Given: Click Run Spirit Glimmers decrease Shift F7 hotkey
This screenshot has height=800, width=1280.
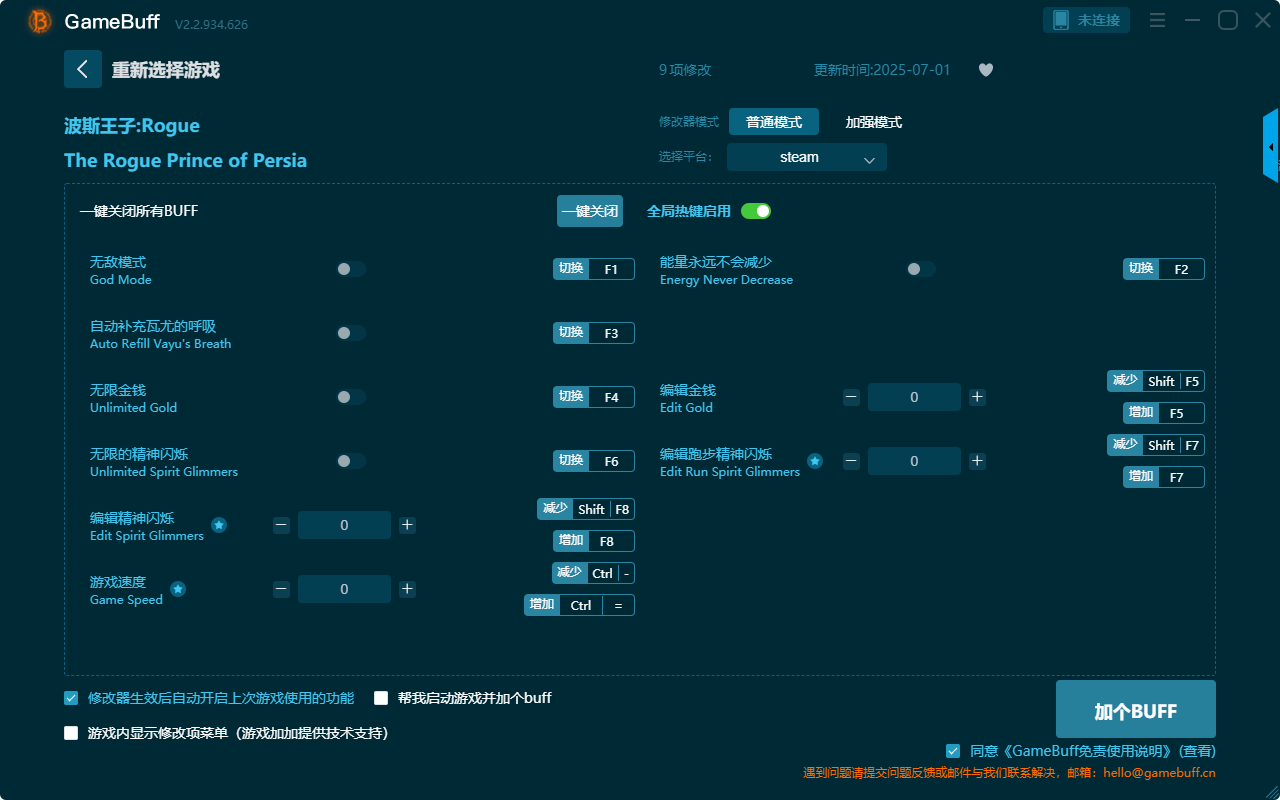Looking at the screenshot, I should (1156, 445).
